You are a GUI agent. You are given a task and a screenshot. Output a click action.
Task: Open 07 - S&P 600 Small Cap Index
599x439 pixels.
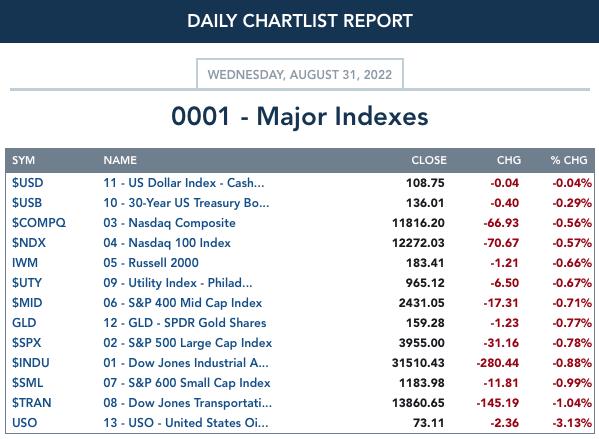coord(187,382)
